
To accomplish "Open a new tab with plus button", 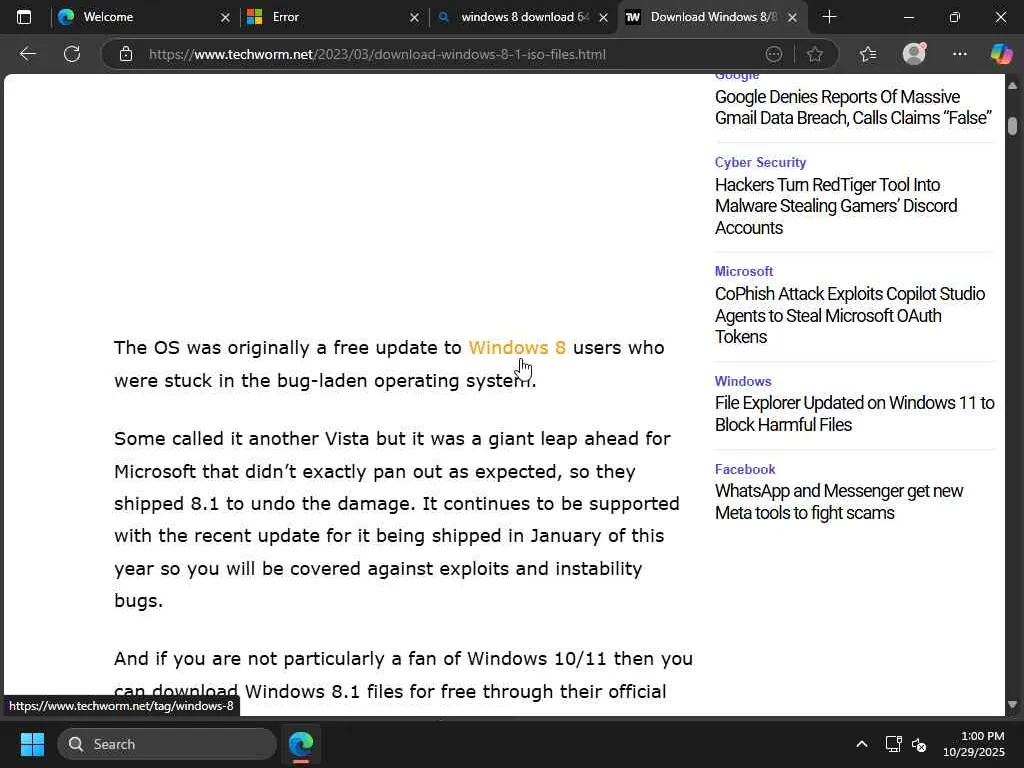I will (829, 17).
